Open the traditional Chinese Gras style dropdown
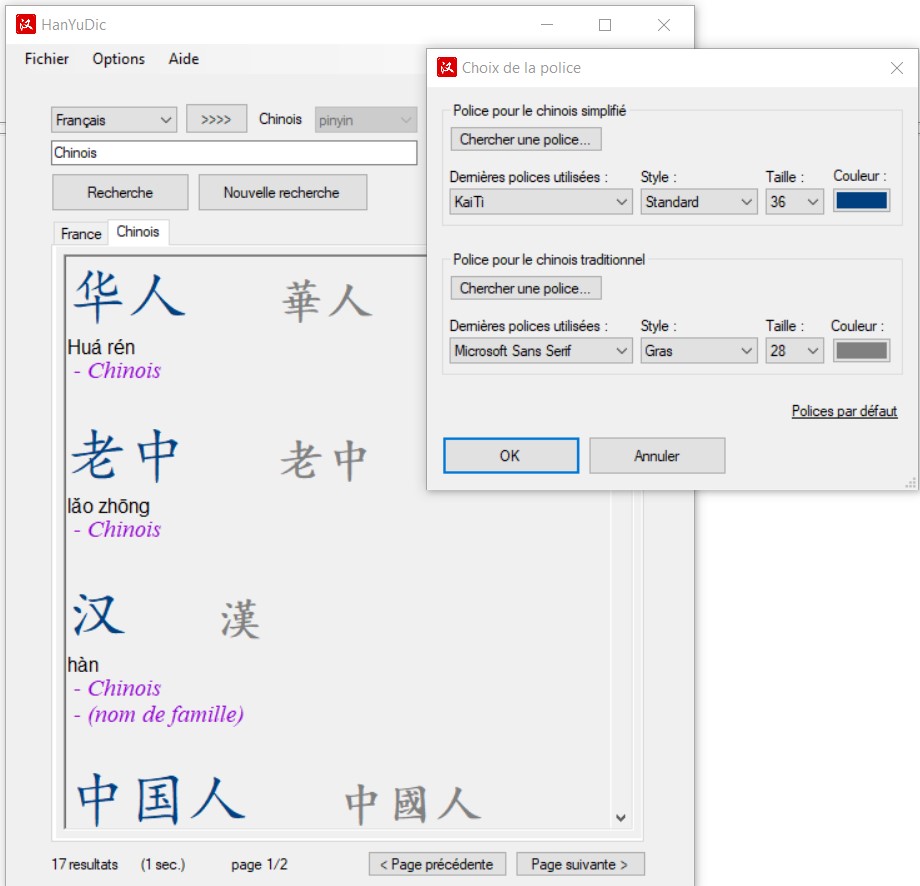This screenshot has height=886, width=920. (x=699, y=351)
